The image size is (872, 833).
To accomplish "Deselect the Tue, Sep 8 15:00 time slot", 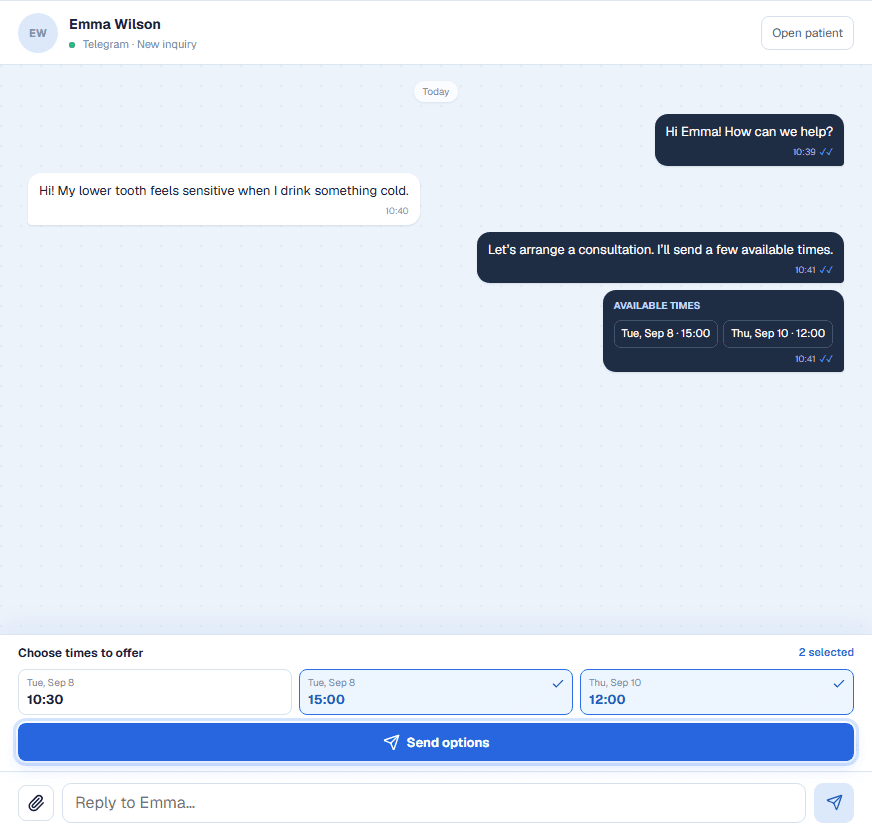I will coord(435,692).
